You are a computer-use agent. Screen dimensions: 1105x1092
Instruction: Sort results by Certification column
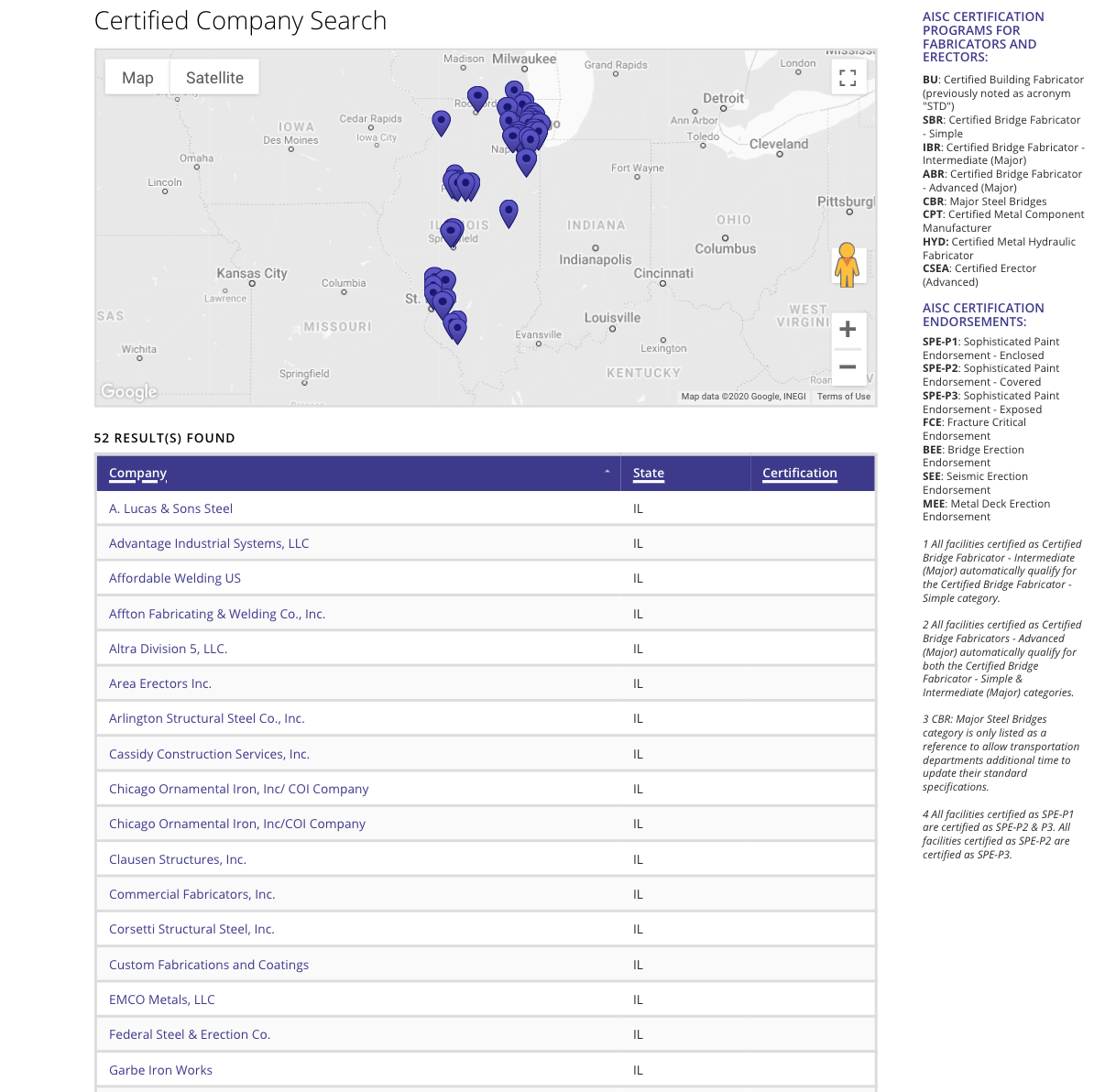800,473
